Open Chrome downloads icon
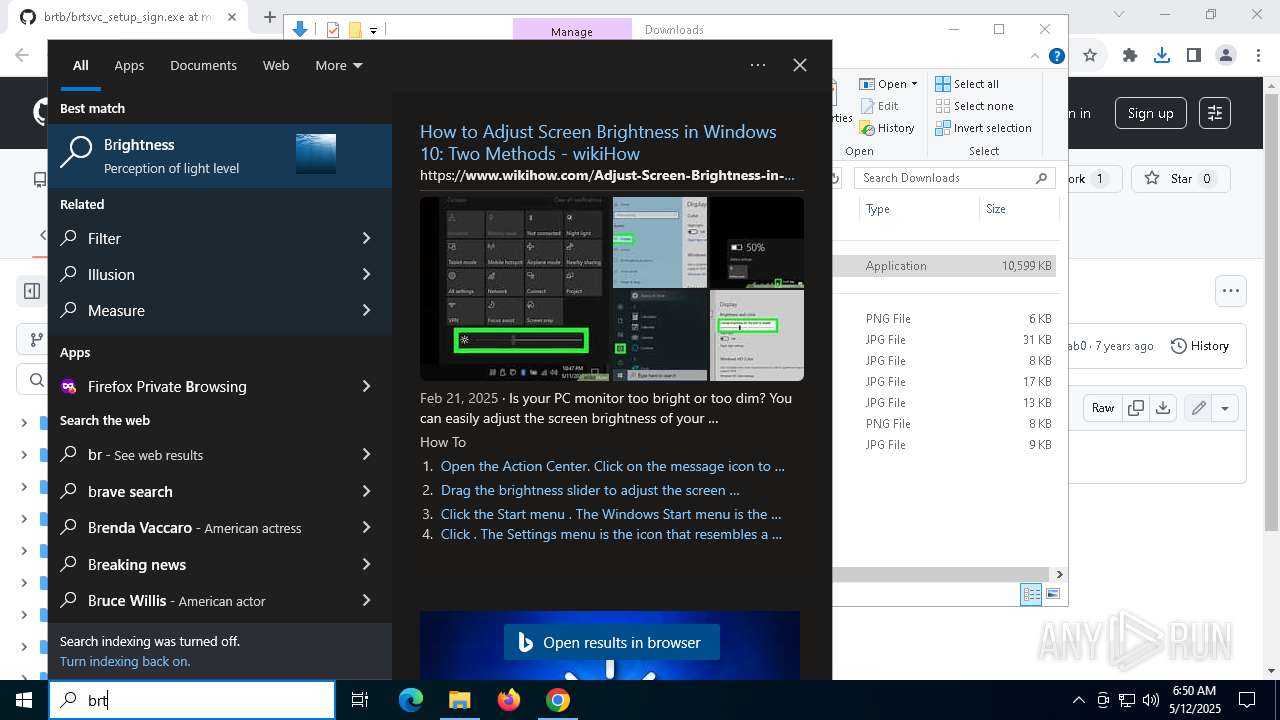Viewport: 1280px width, 720px height. tap(1162, 56)
